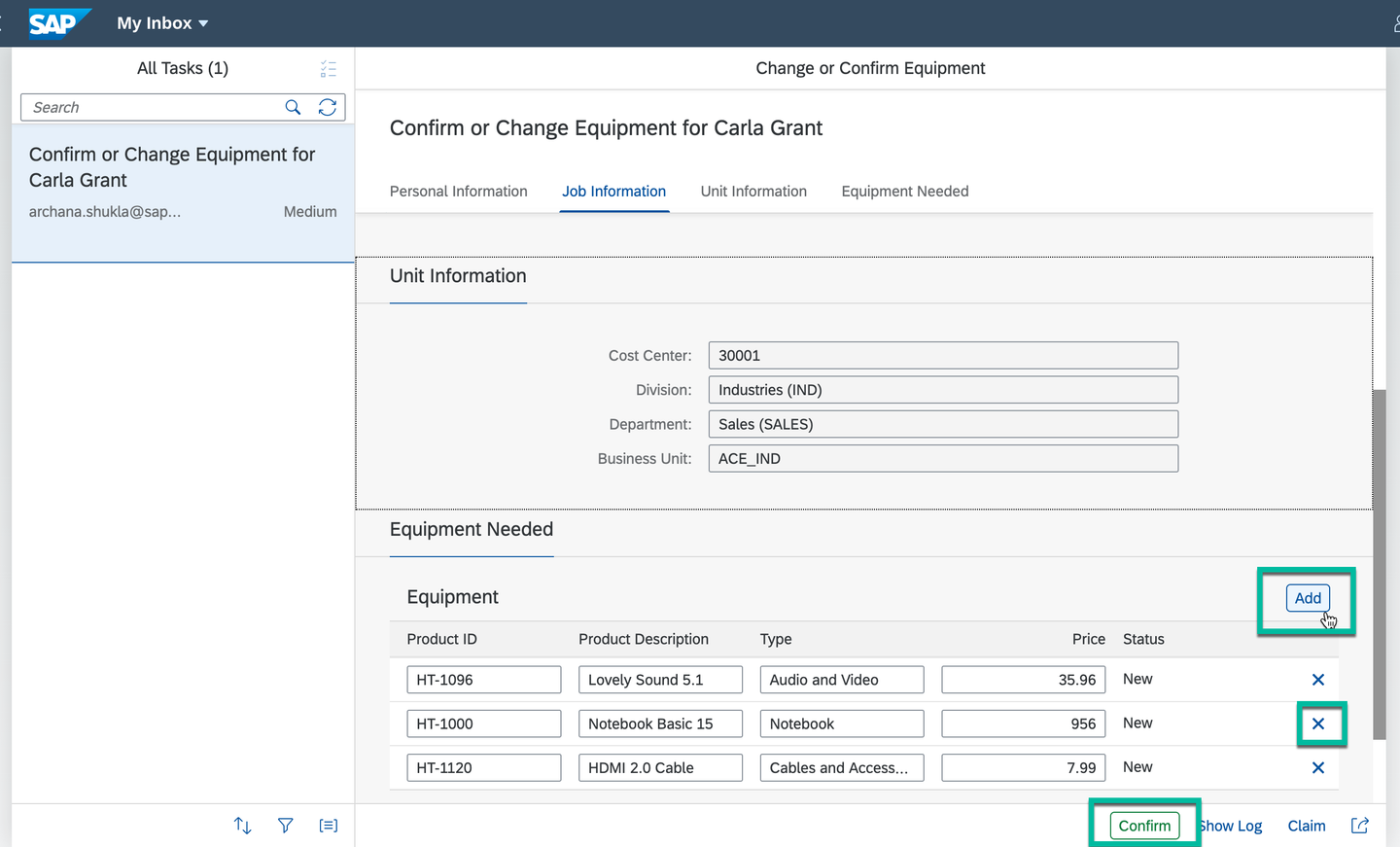1400x847 pixels.
Task: Toggle multi-select mode icon beside All Tasks
Action: [328, 69]
